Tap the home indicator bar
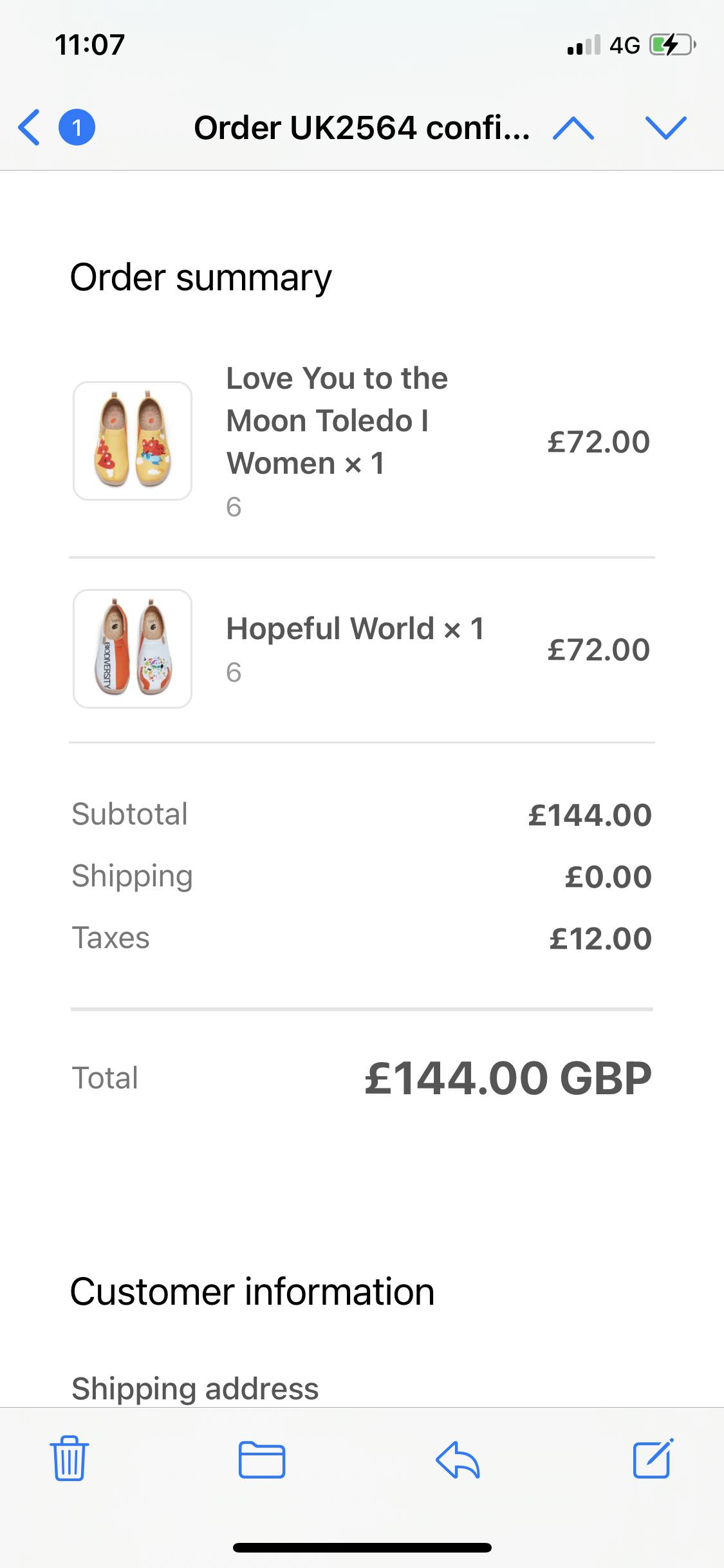Image resolution: width=724 pixels, height=1568 pixels. tap(362, 1547)
